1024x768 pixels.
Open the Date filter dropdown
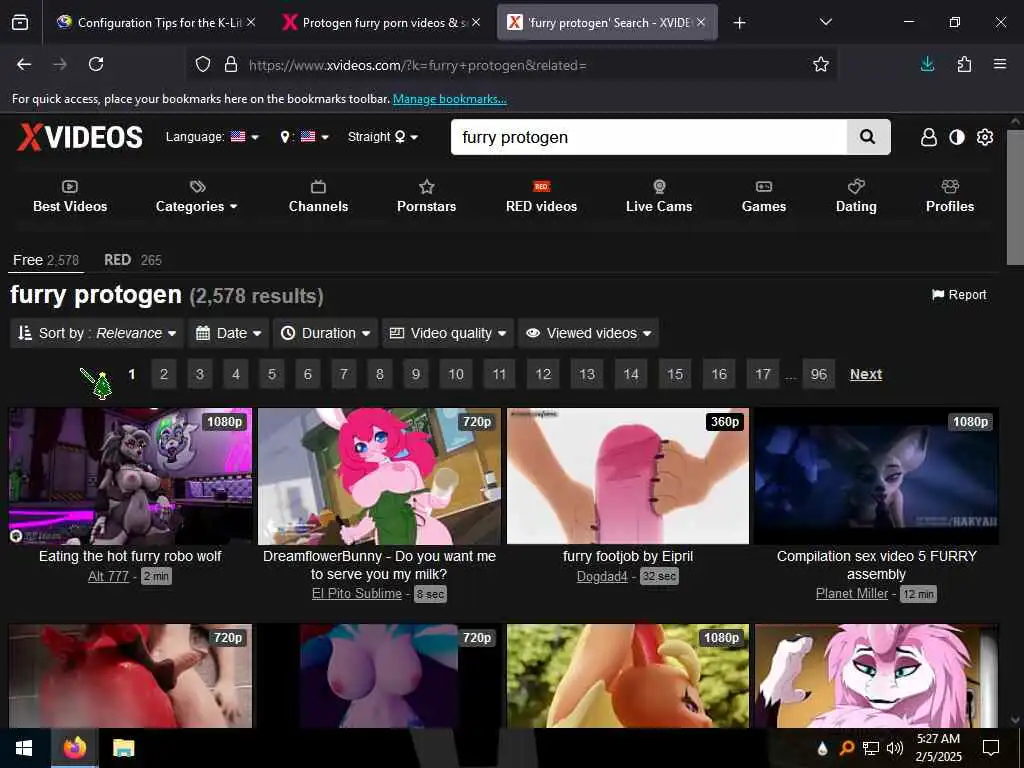(229, 333)
